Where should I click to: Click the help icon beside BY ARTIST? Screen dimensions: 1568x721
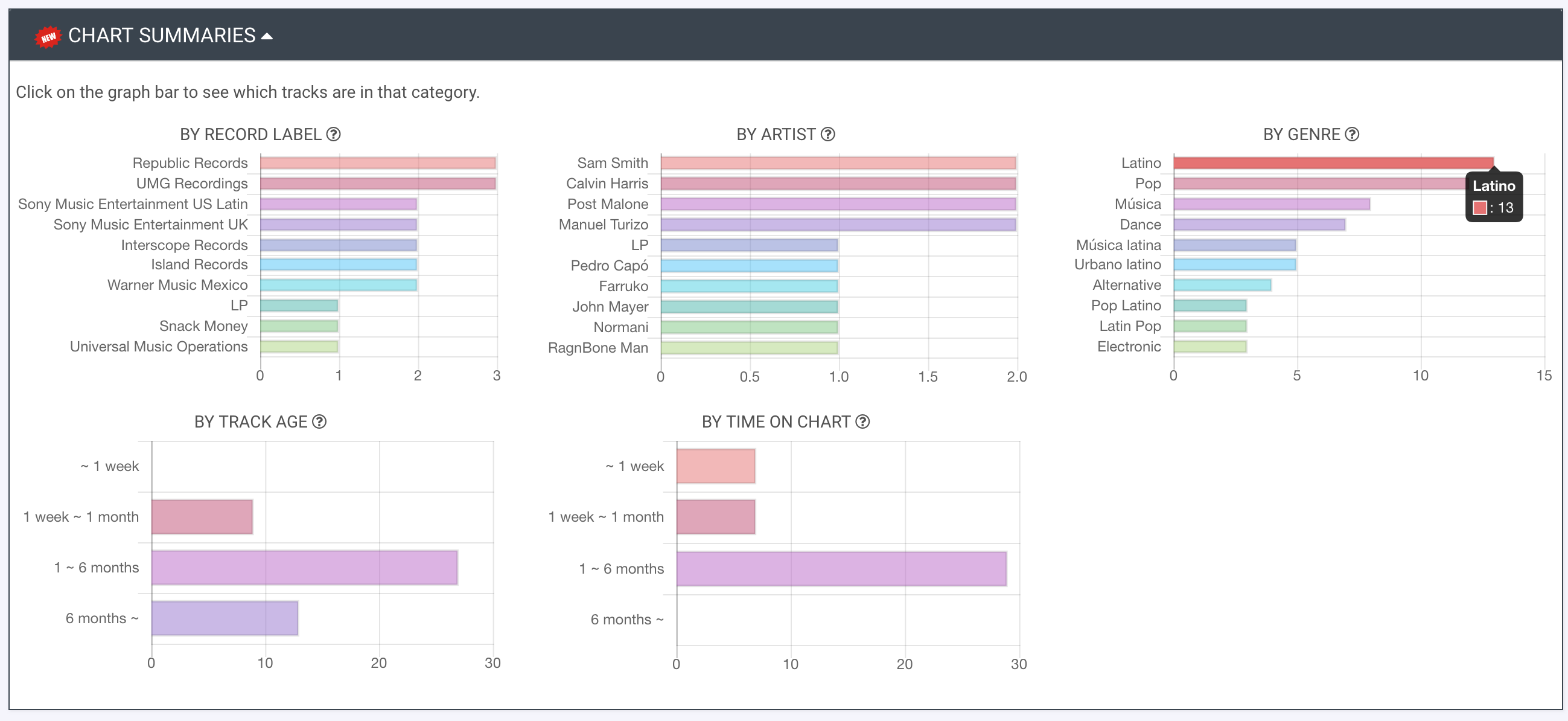click(828, 134)
